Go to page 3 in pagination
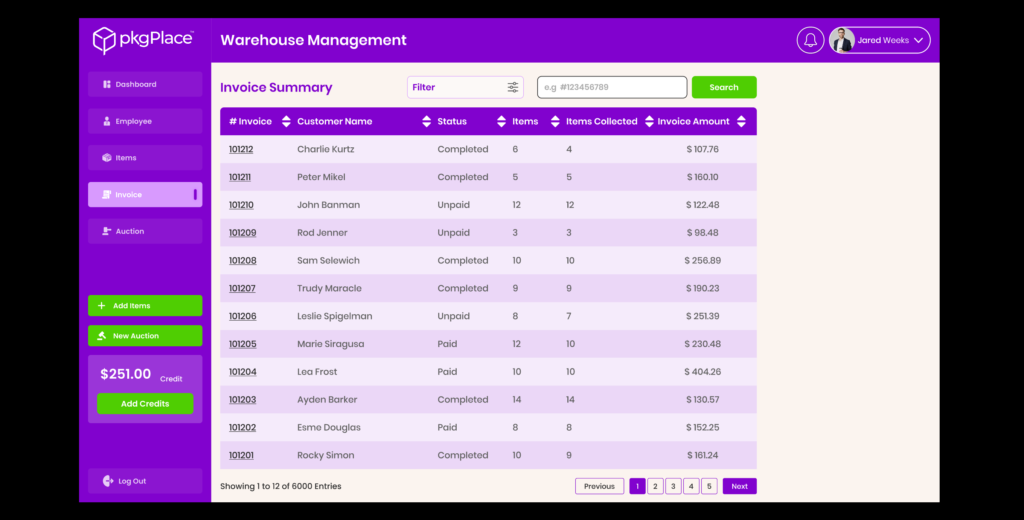Viewport: 1024px width, 520px height. [673, 487]
